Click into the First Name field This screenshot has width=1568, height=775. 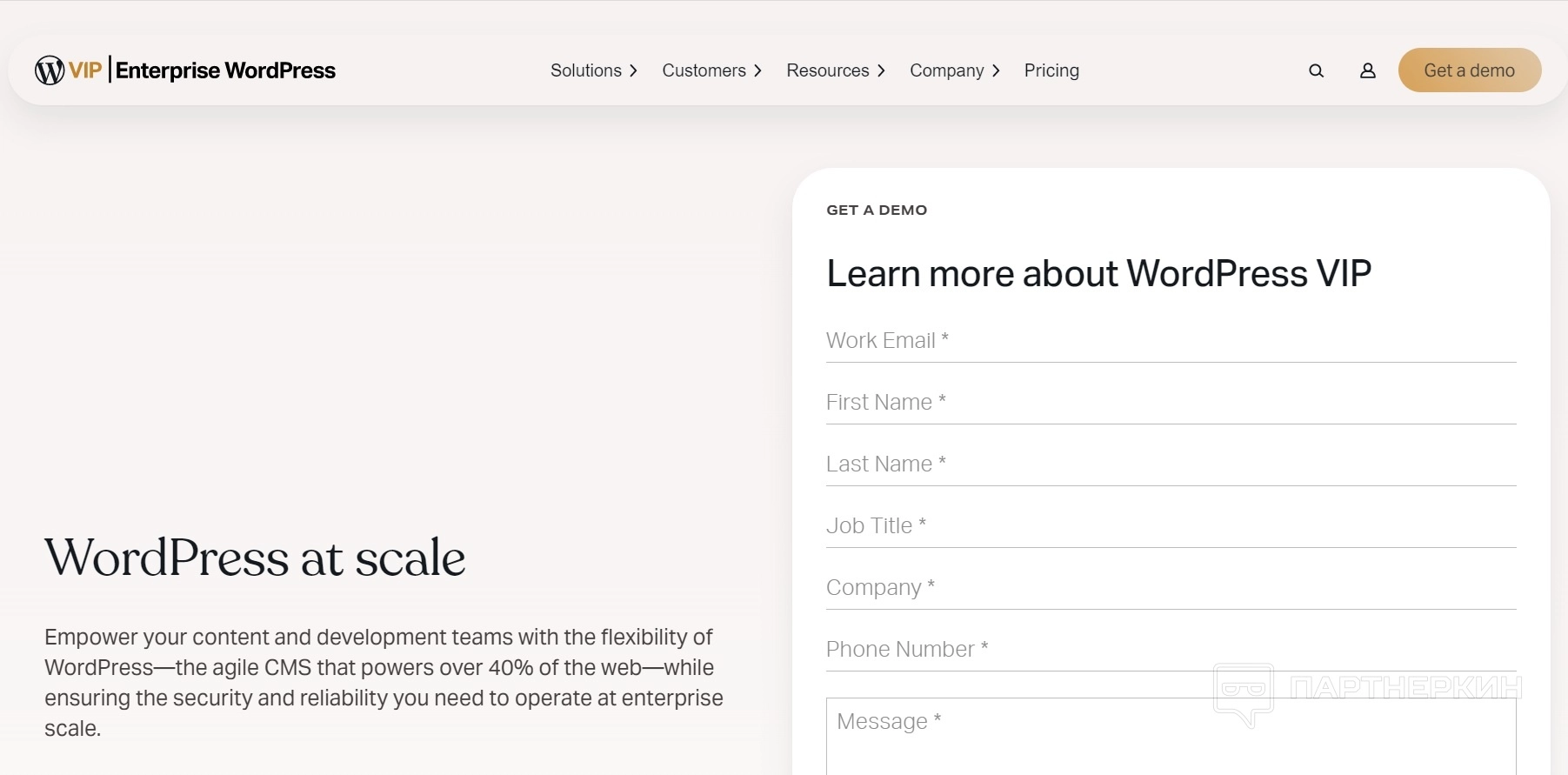point(1171,403)
